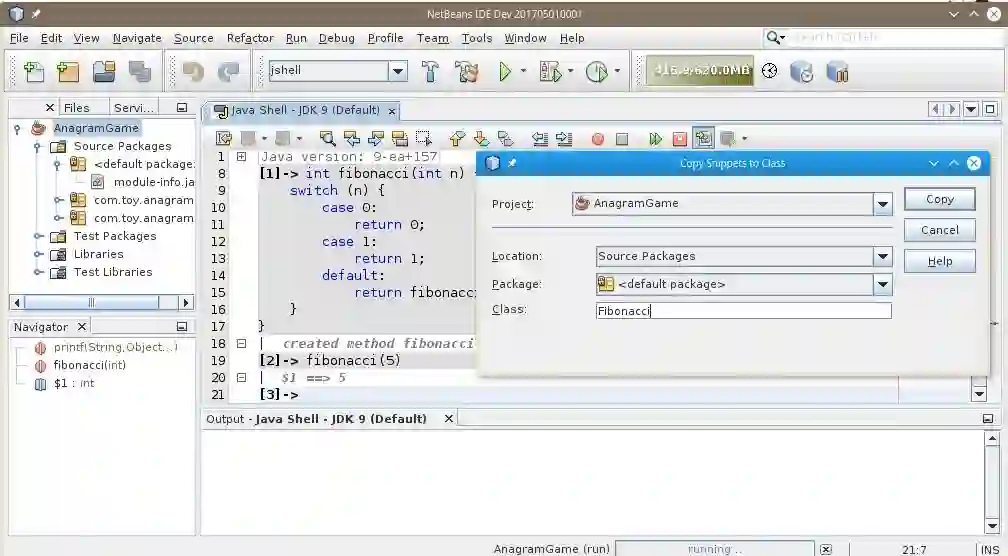Open the Tools menu
1008x556 pixels.
tap(476, 38)
